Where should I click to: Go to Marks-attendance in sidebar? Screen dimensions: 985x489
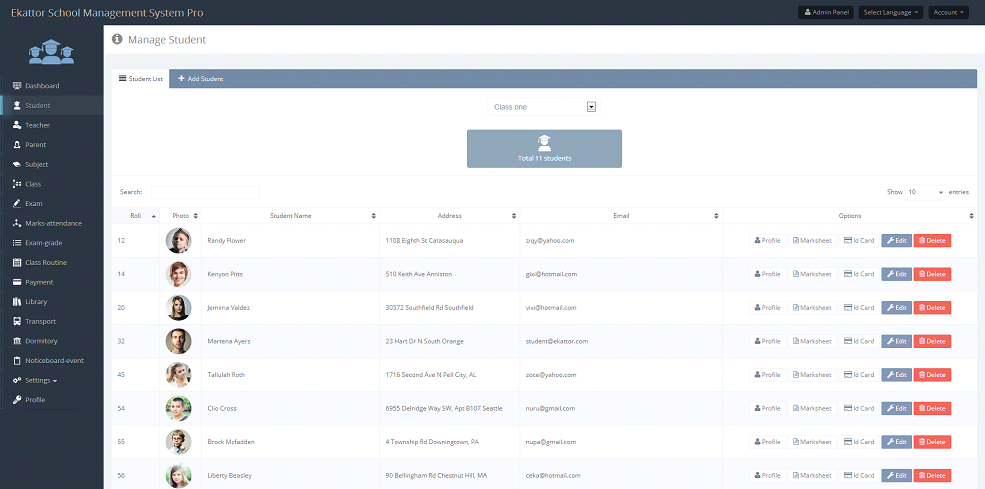click(x=52, y=223)
